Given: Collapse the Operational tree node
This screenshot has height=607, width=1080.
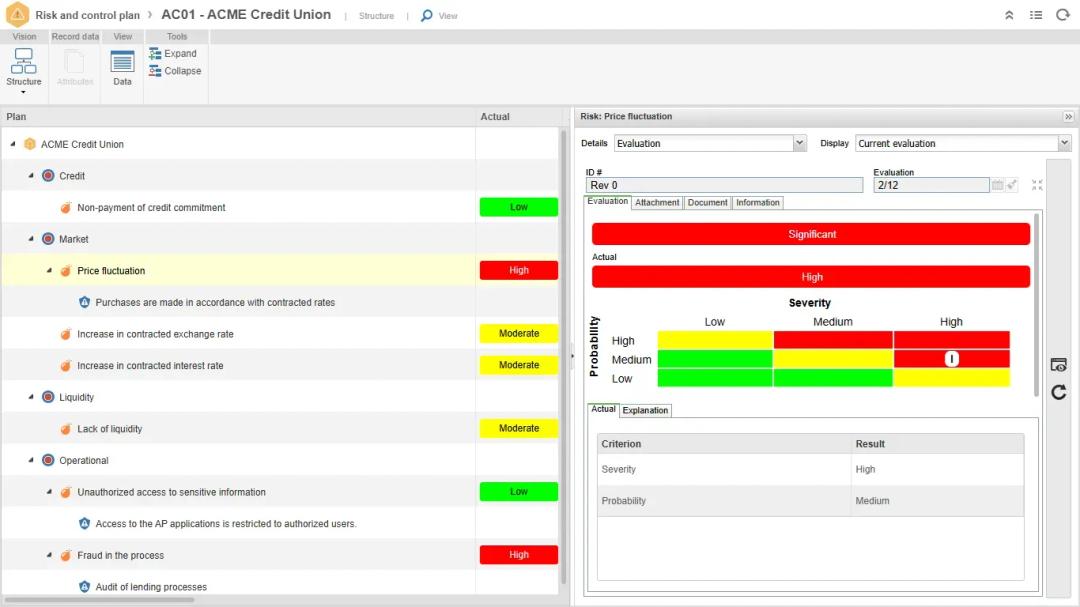Looking at the screenshot, I should (32, 461).
